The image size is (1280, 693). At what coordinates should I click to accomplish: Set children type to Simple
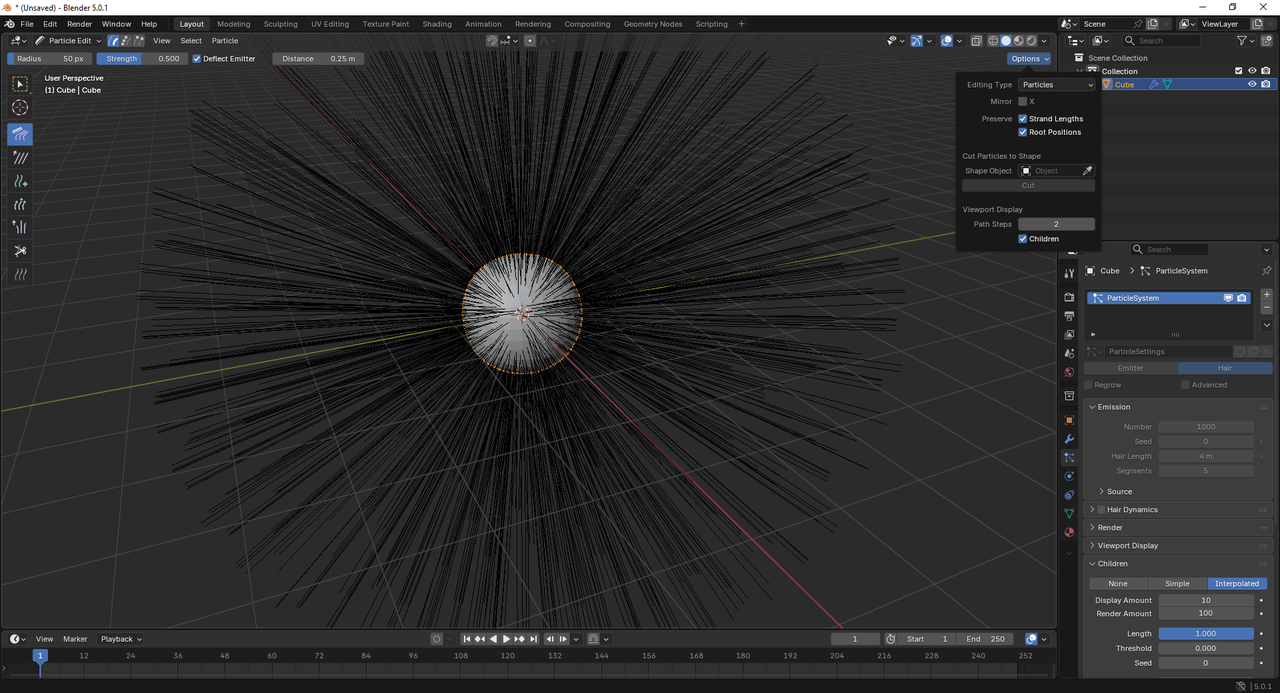pos(1177,584)
